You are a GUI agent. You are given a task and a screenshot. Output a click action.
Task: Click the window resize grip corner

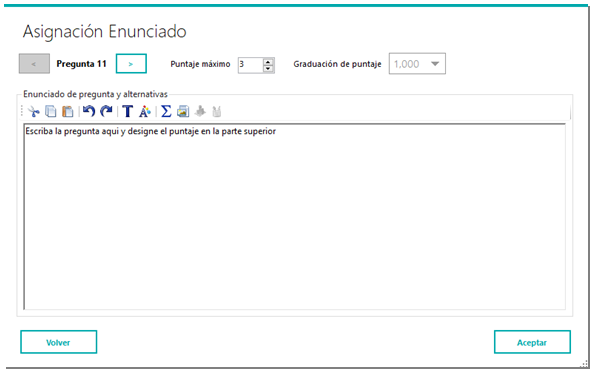pos(585,364)
